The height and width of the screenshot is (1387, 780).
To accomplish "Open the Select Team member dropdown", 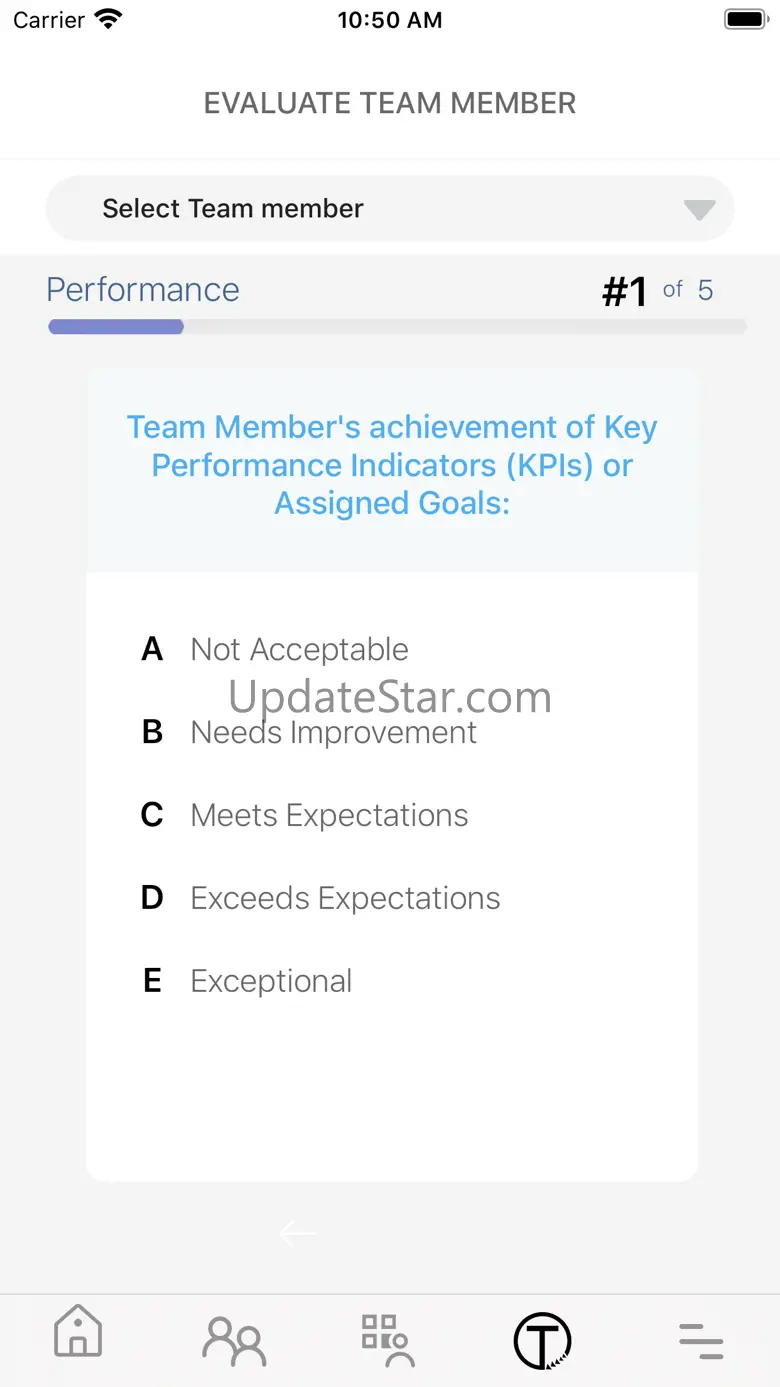I will 390,208.
